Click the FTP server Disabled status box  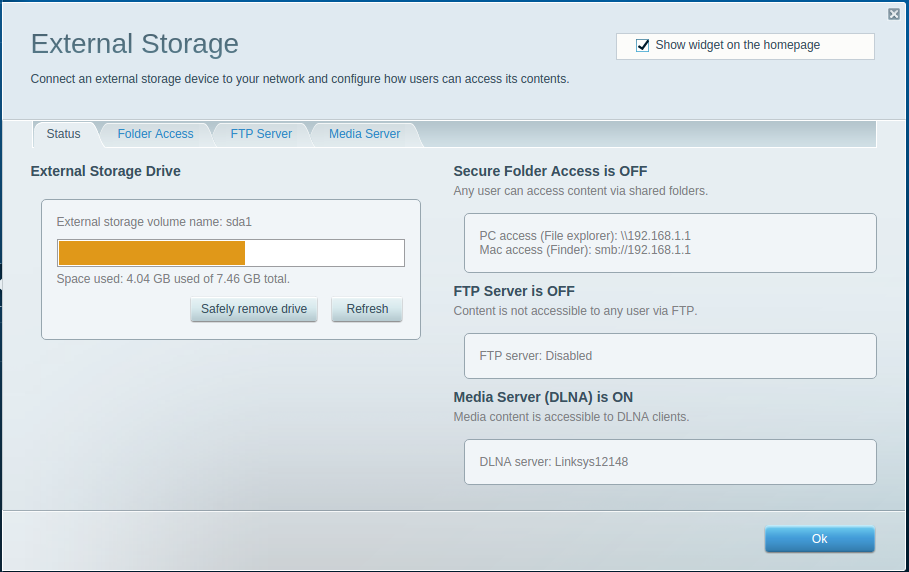(x=670, y=356)
